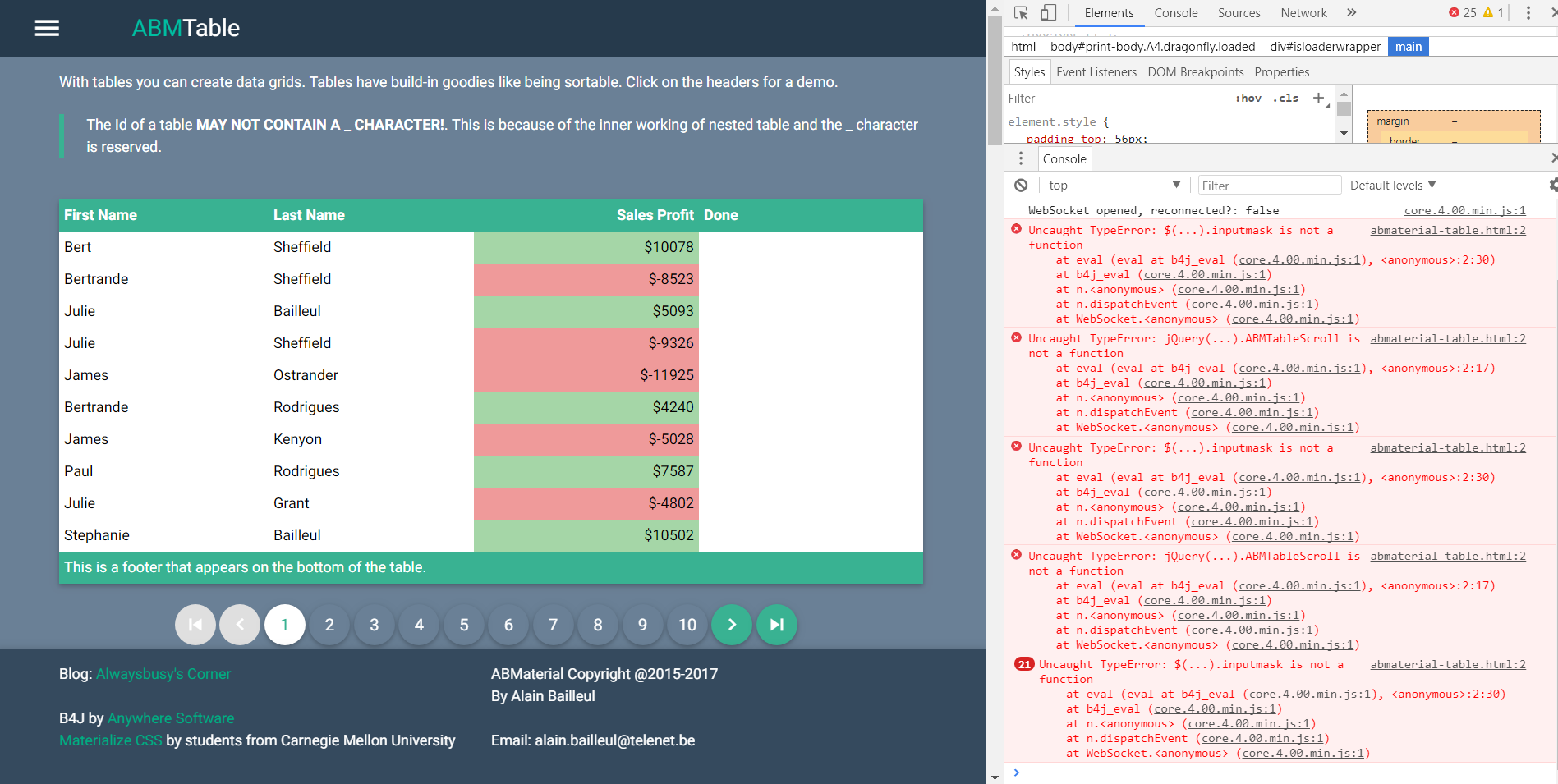Viewport: 1558px width, 784px height.
Task: Click the console Filter input field
Action: pos(1269,186)
